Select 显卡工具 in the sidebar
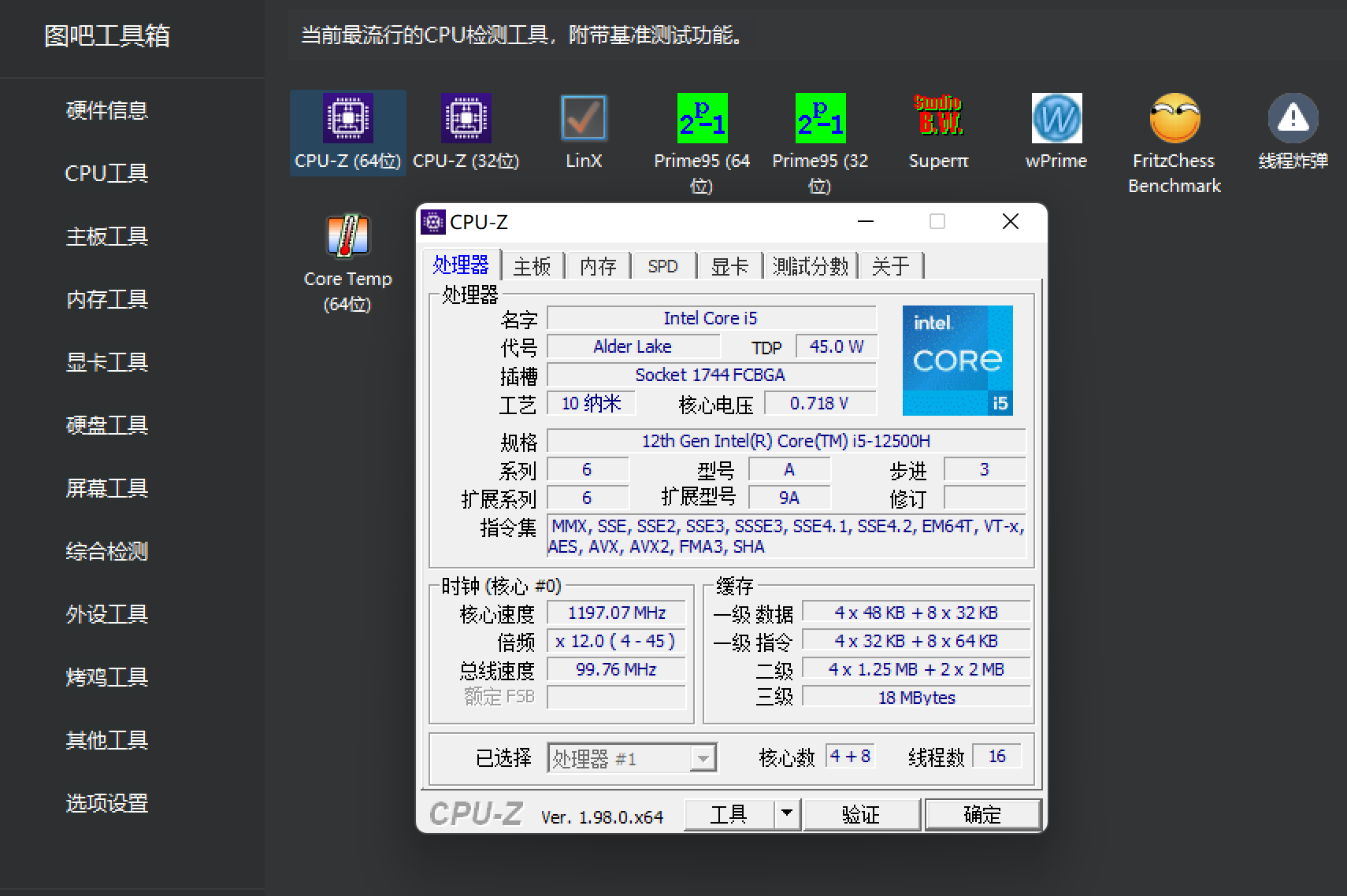 (x=107, y=362)
